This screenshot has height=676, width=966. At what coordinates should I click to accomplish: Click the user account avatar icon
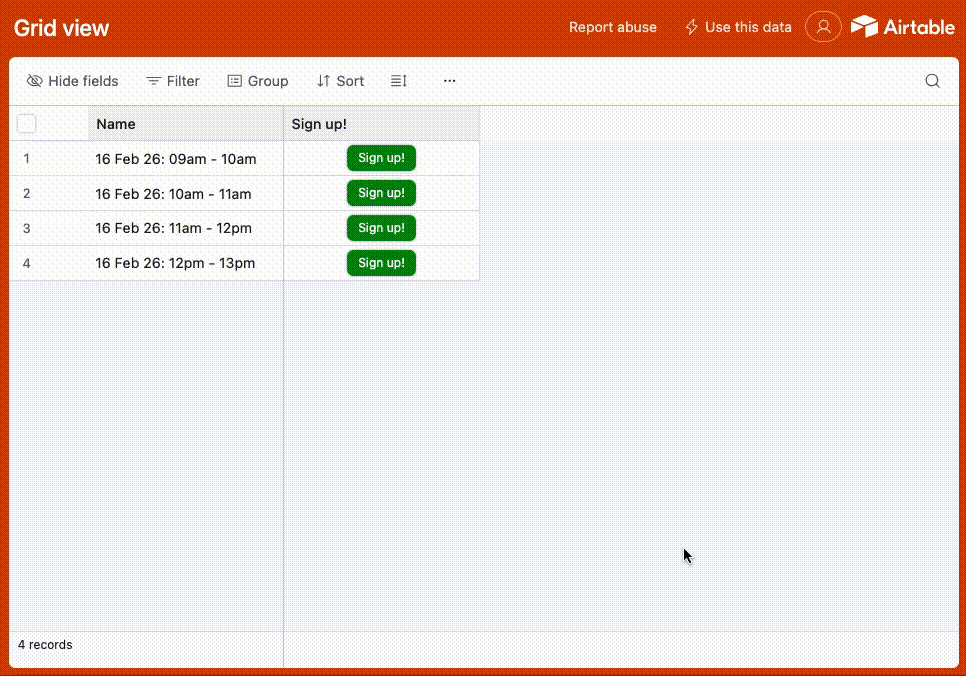point(823,27)
